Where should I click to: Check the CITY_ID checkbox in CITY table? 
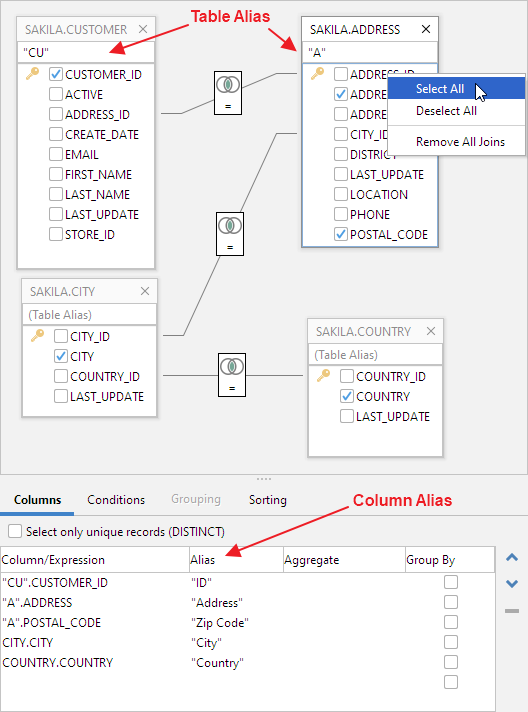tap(61, 336)
